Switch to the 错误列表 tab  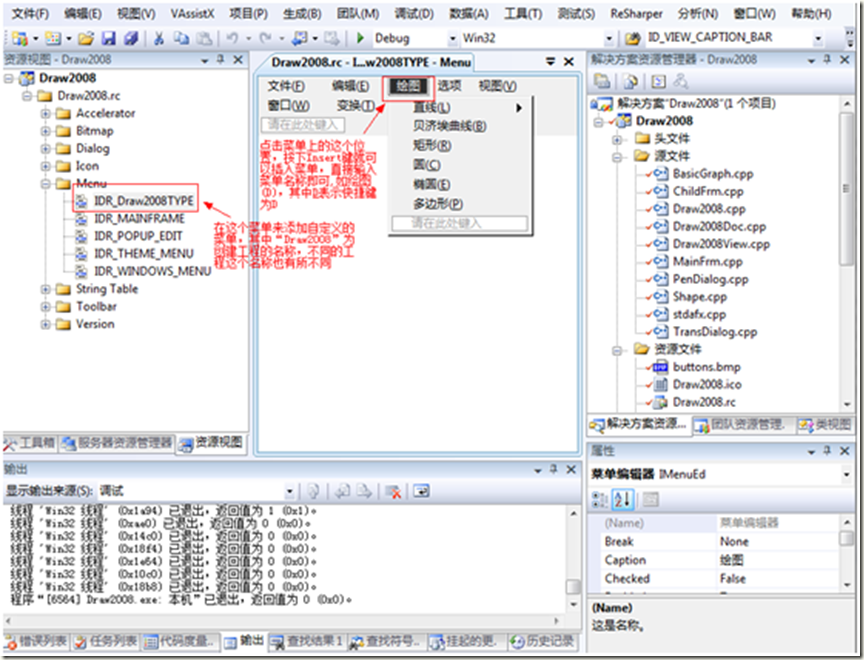click(x=35, y=641)
